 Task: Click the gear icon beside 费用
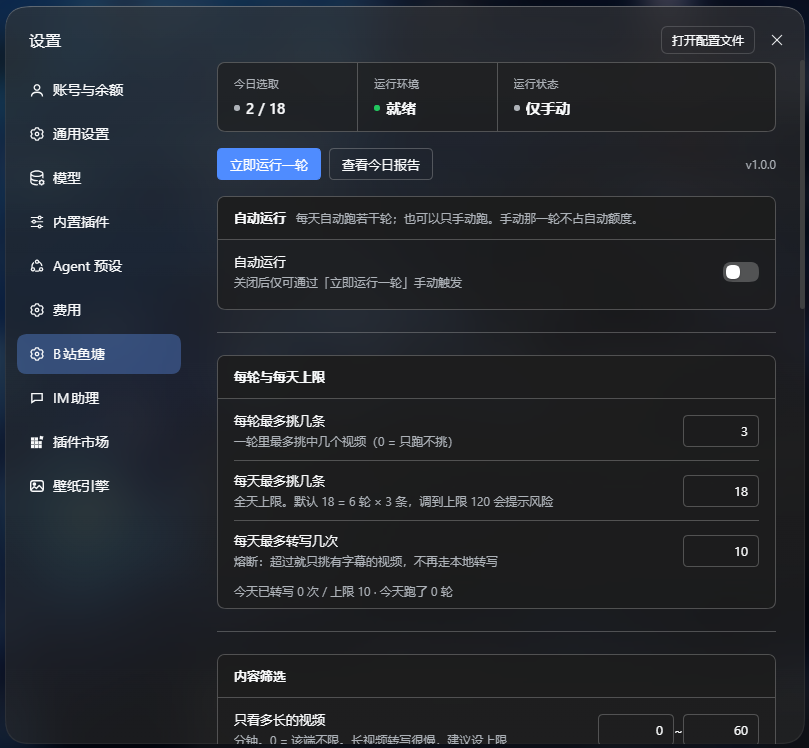pyautogui.click(x=37, y=310)
